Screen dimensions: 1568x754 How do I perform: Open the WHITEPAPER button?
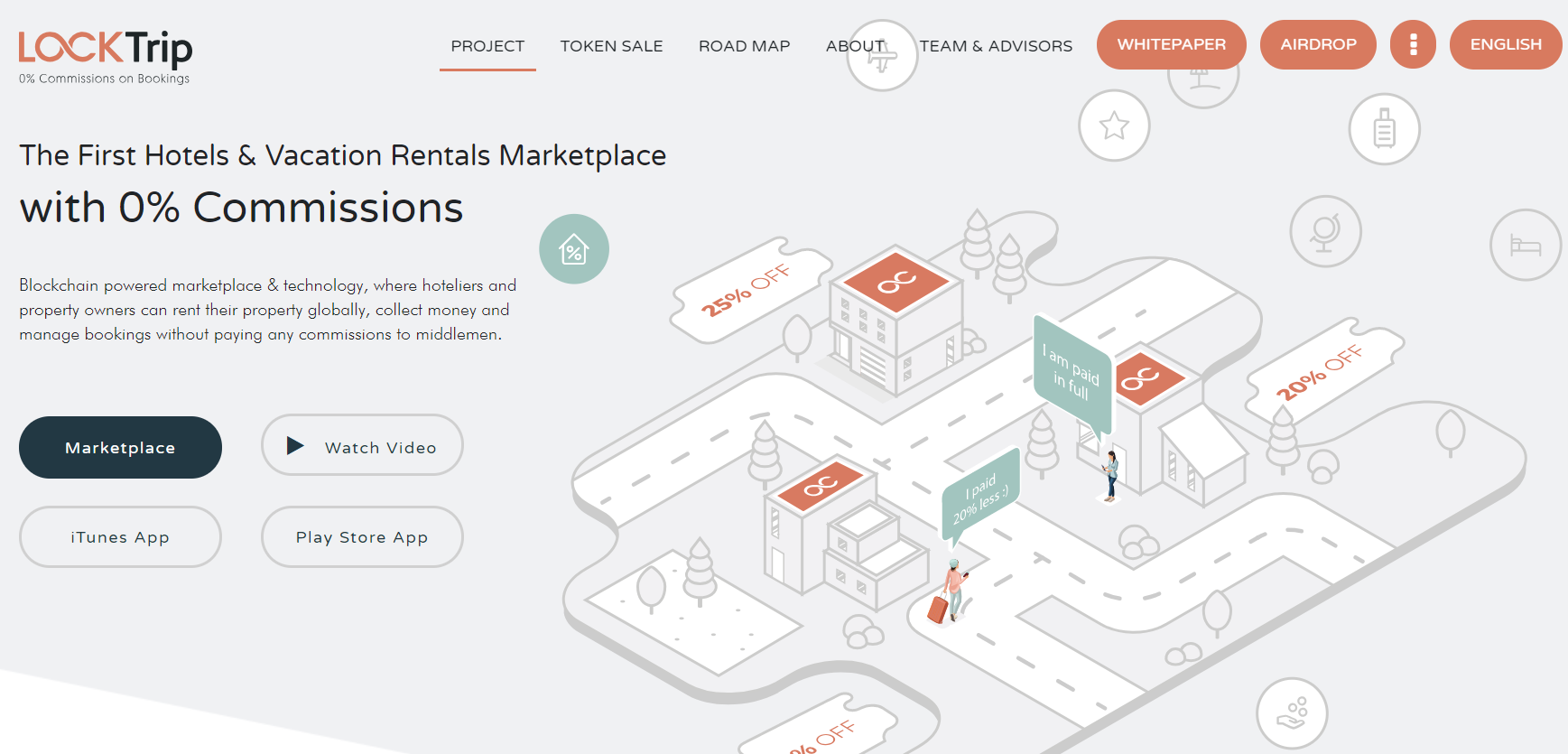pos(1171,44)
